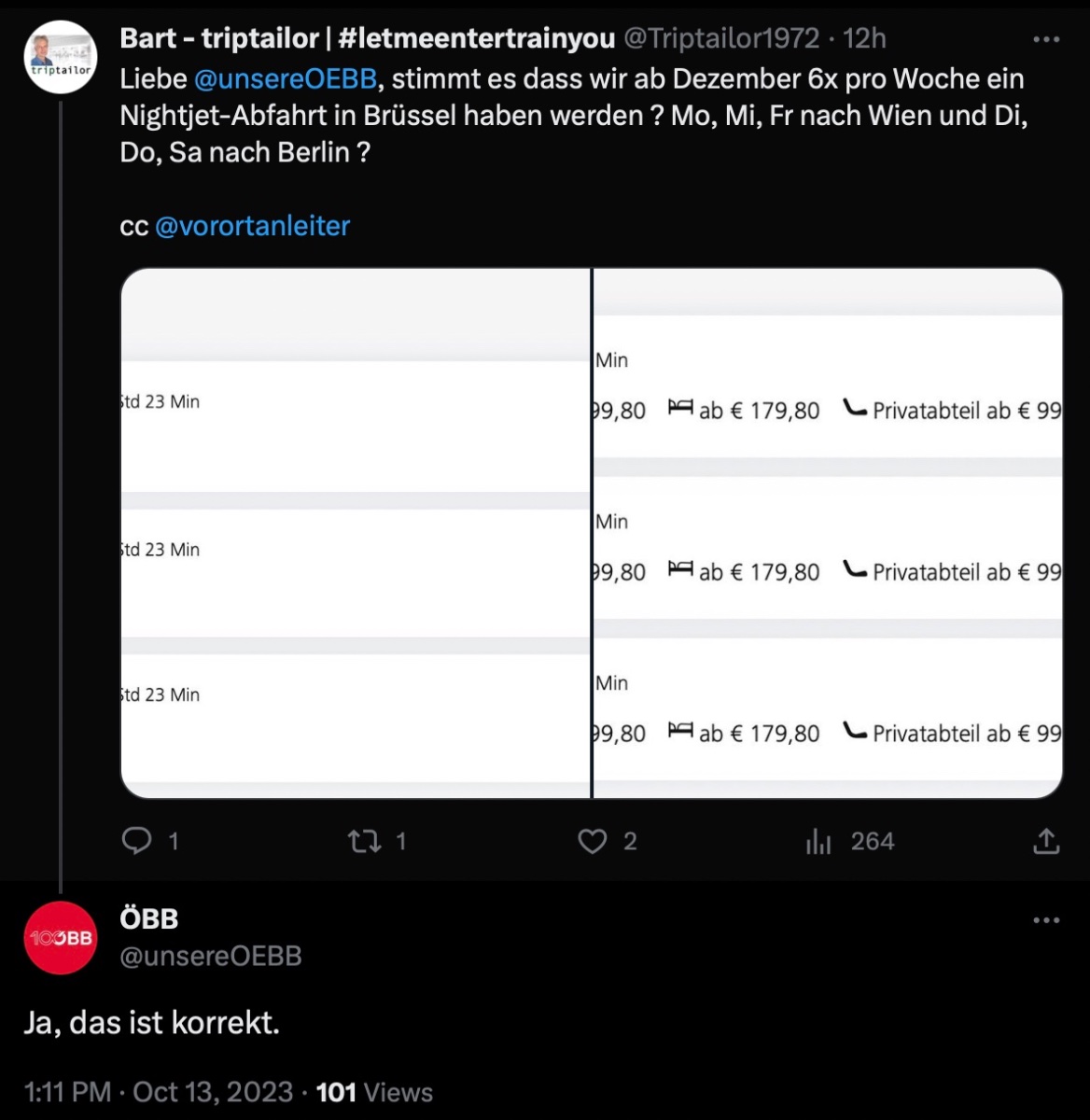Open the @unsereOEBB mention link
This screenshot has height=1120, width=1090.
(x=286, y=78)
